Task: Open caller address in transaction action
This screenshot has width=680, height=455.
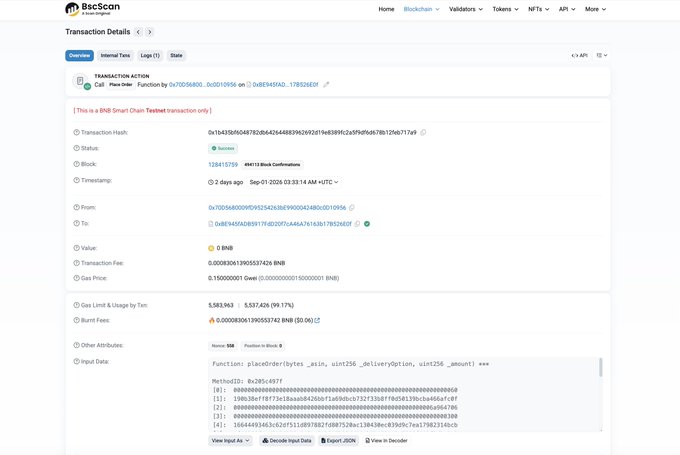Action: tap(203, 85)
